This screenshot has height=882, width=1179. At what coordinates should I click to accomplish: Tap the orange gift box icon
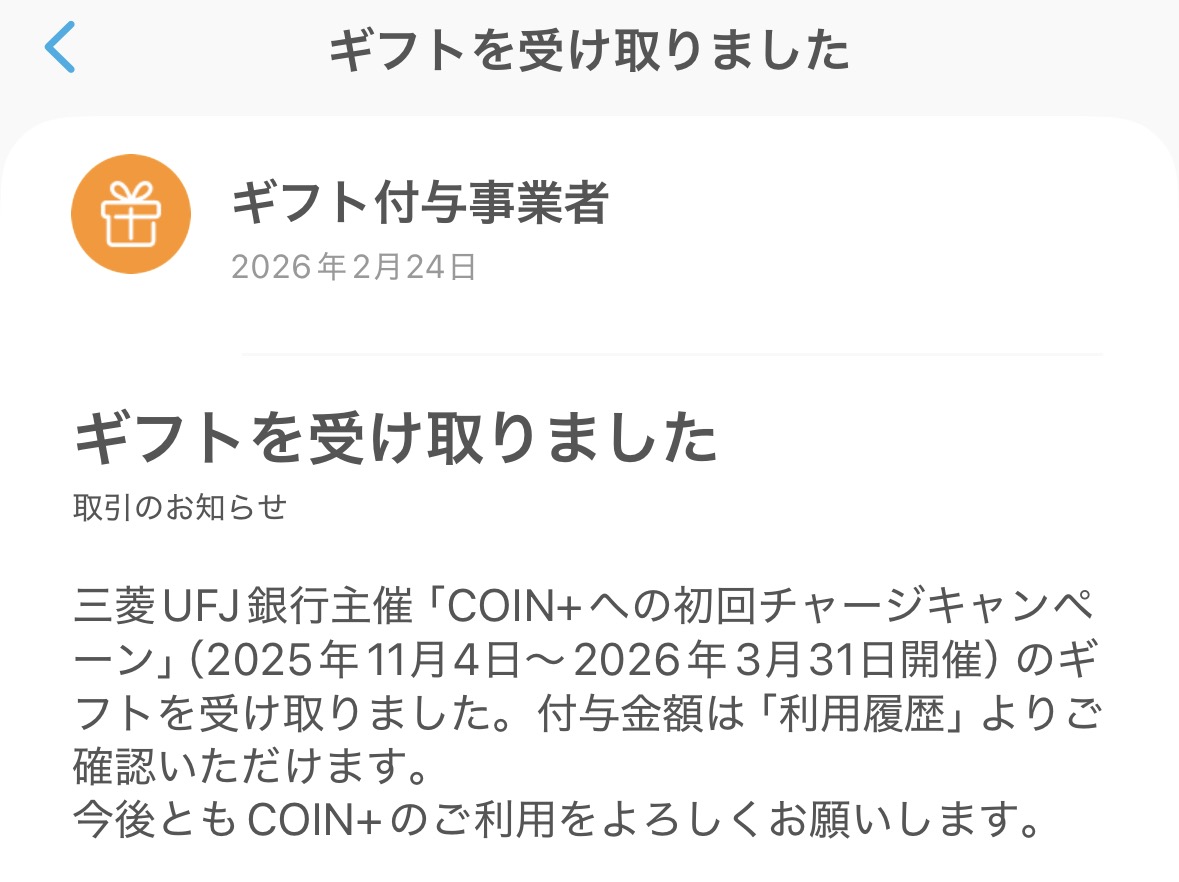click(x=130, y=213)
